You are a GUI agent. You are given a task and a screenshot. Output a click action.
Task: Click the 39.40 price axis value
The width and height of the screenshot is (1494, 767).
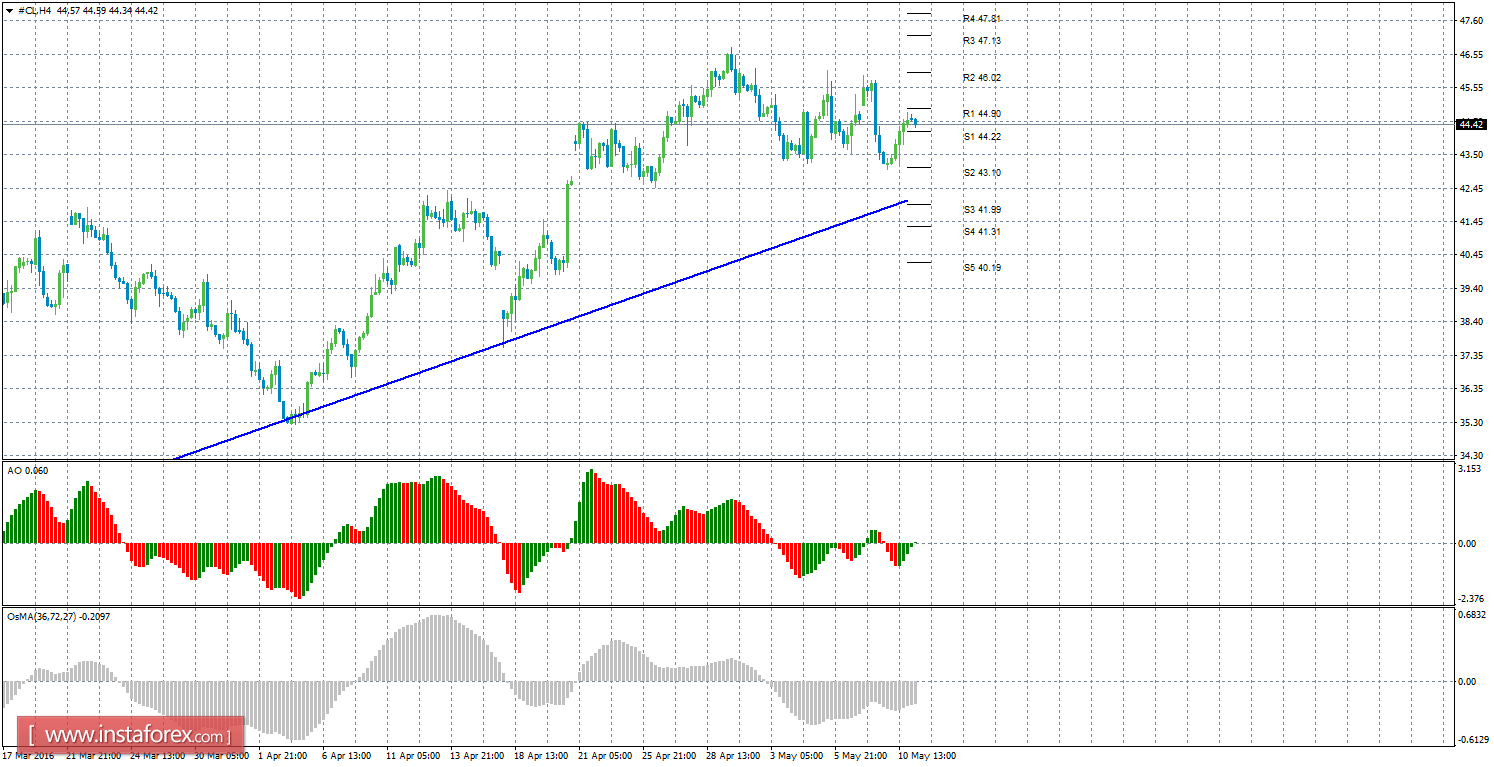click(x=1471, y=288)
